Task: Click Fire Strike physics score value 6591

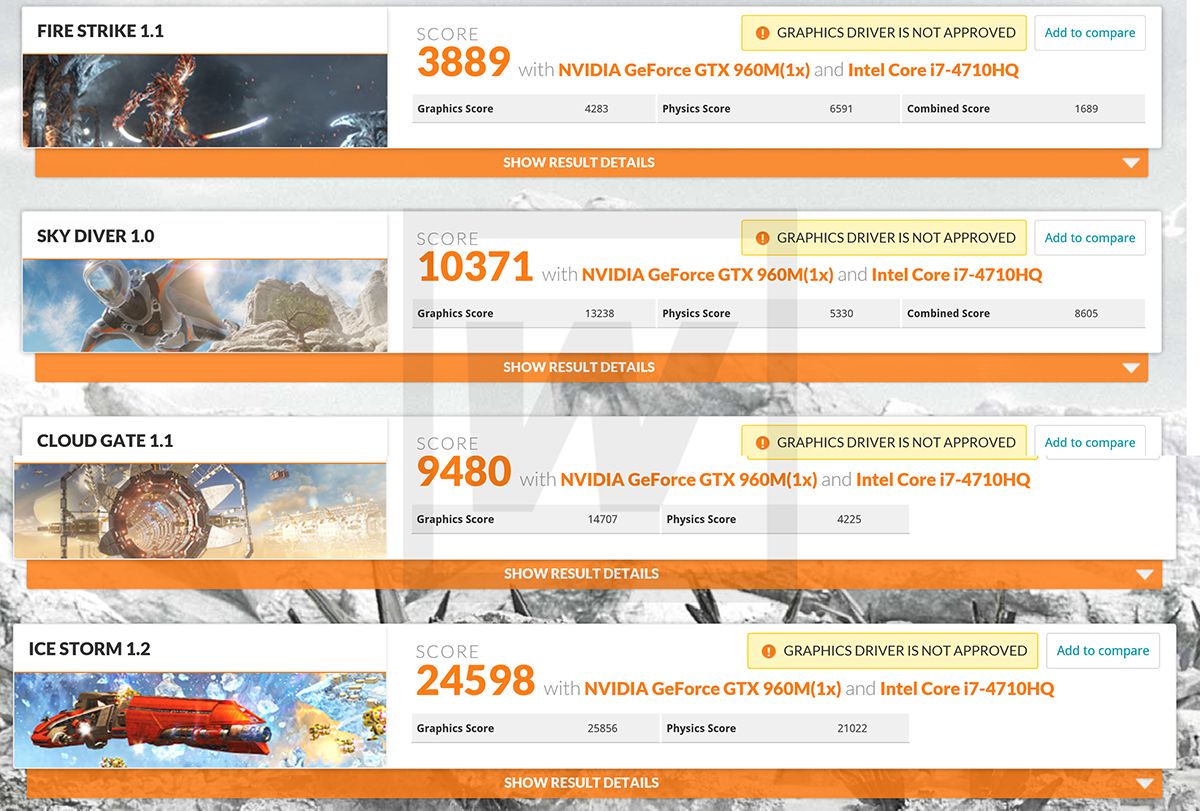Action: pyautogui.click(x=841, y=109)
